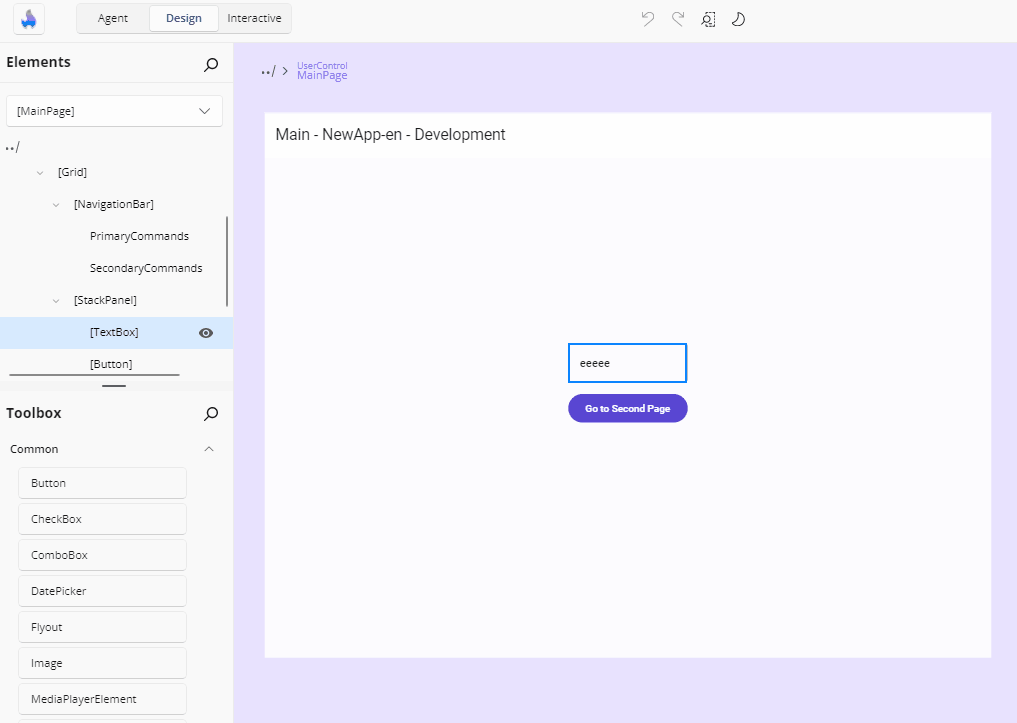Click the flame app logo

29,19
